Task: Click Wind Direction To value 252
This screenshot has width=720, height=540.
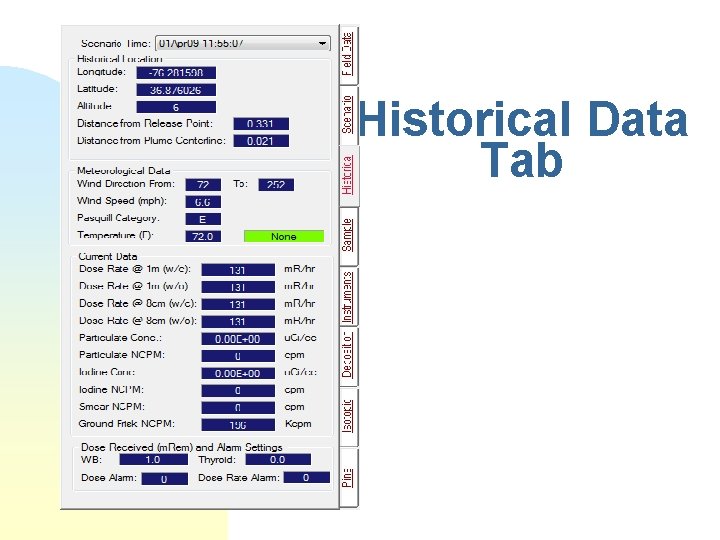Action: (x=276, y=185)
